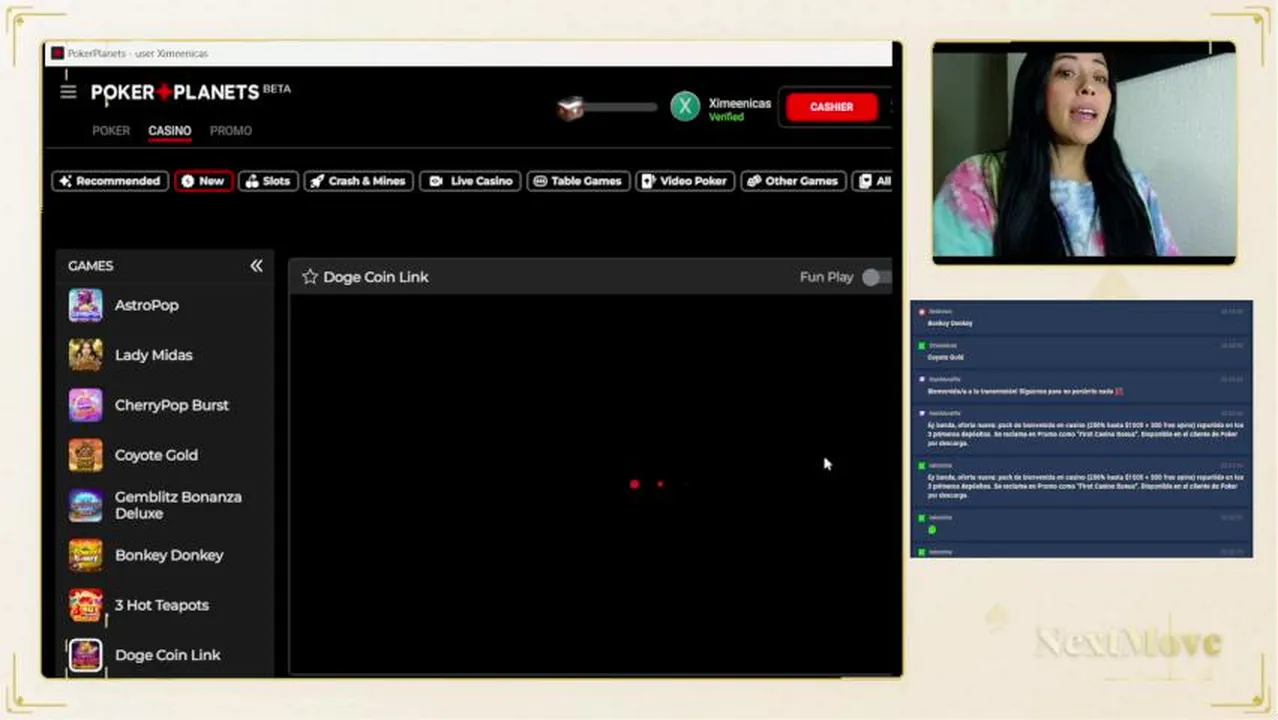The height and width of the screenshot is (720, 1278).
Task: Click the webcam video overlay
Action: click(x=1084, y=152)
